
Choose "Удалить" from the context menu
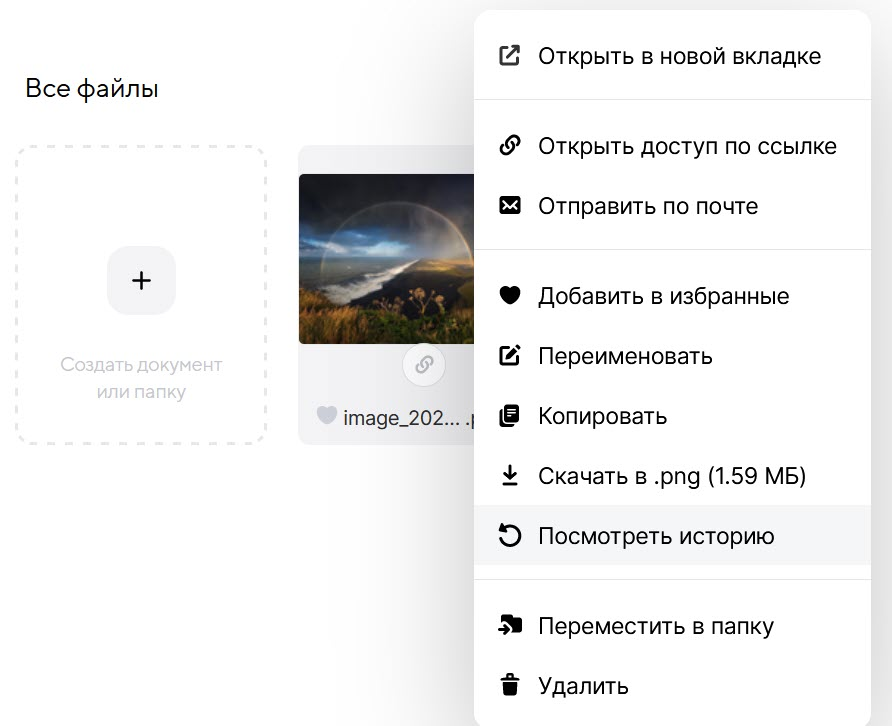point(584,686)
